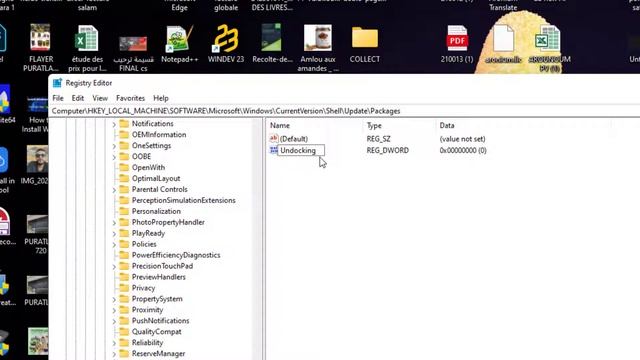Open the étude des prix Excel file

(87, 38)
